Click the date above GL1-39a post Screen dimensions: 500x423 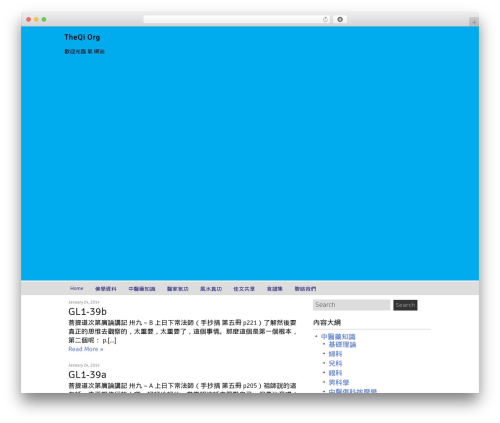[x=84, y=365]
